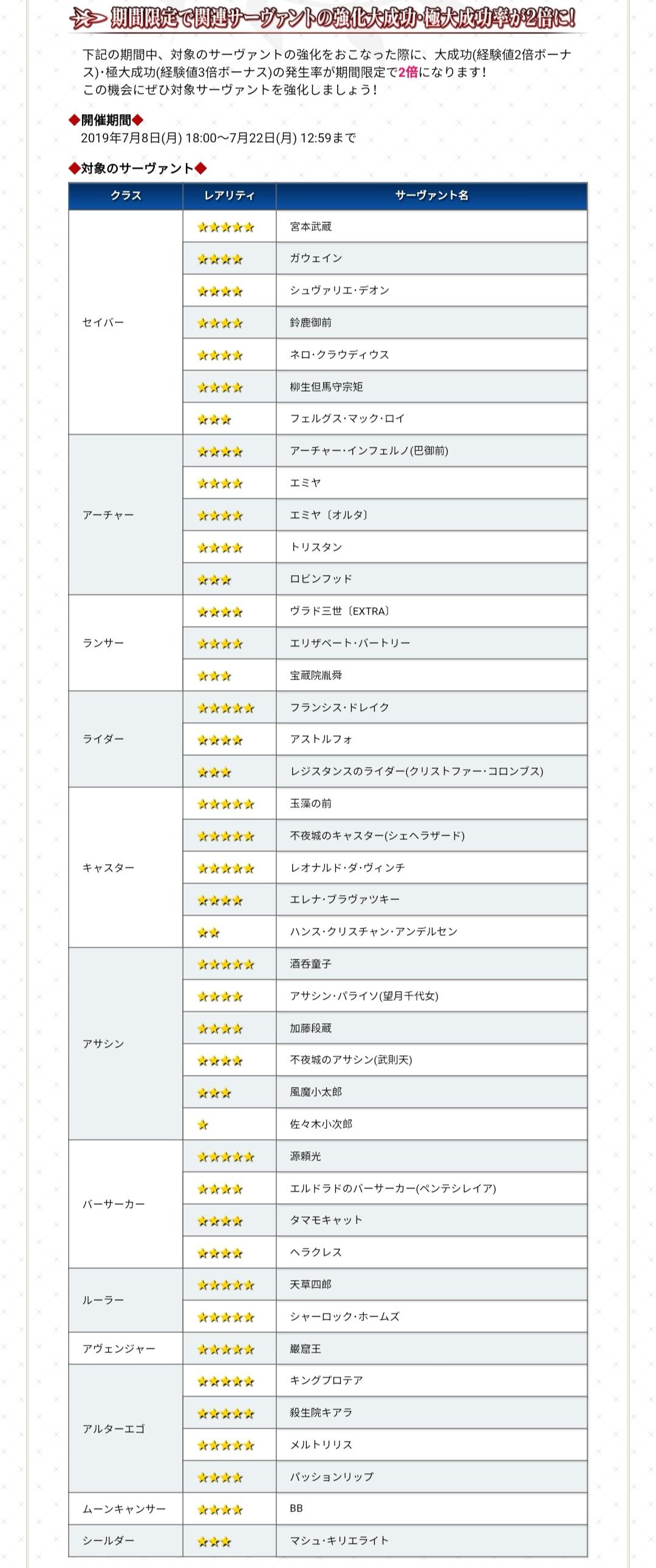Screen dimensions: 656x1568
Task: Click the pink 2倍 text in the description
Action: (x=408, y=72)
